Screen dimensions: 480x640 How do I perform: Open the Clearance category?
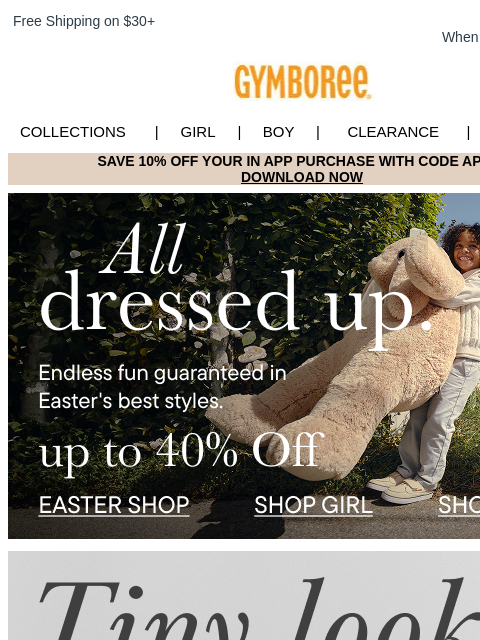click(x=393, y=132)
